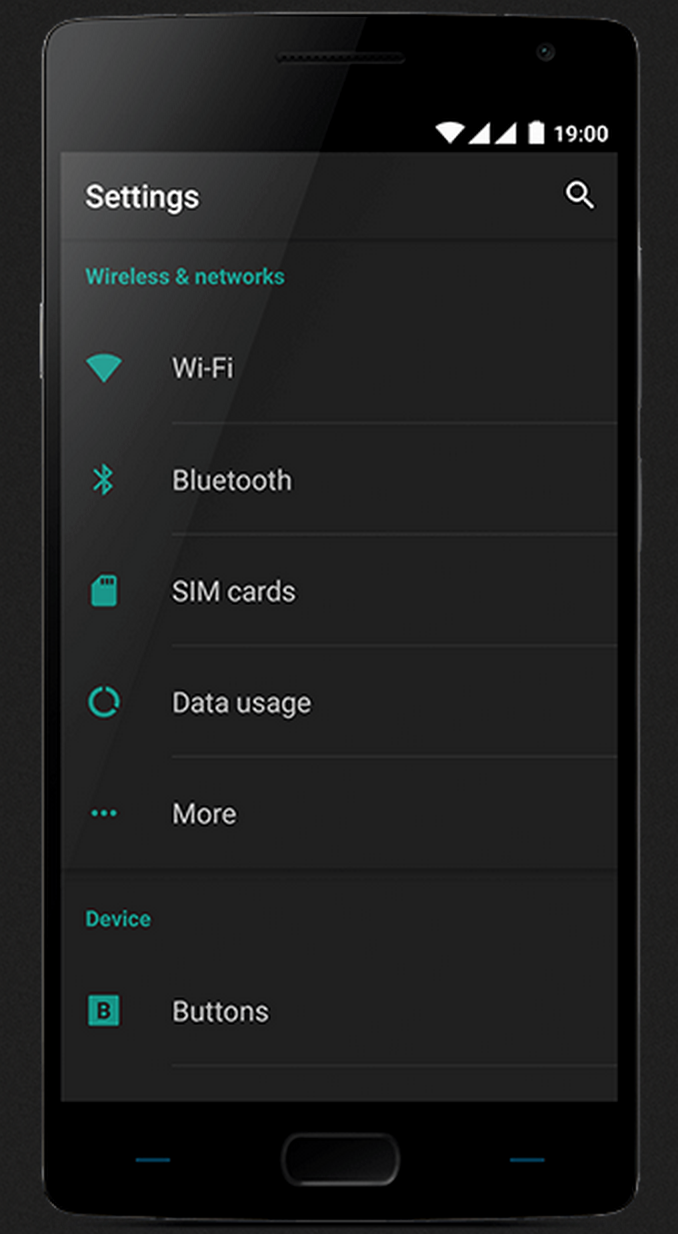Open the Buttons device setting
Image resolution: width=678 pixels, height=1234 pixels.
click(x=339, y=1011)
